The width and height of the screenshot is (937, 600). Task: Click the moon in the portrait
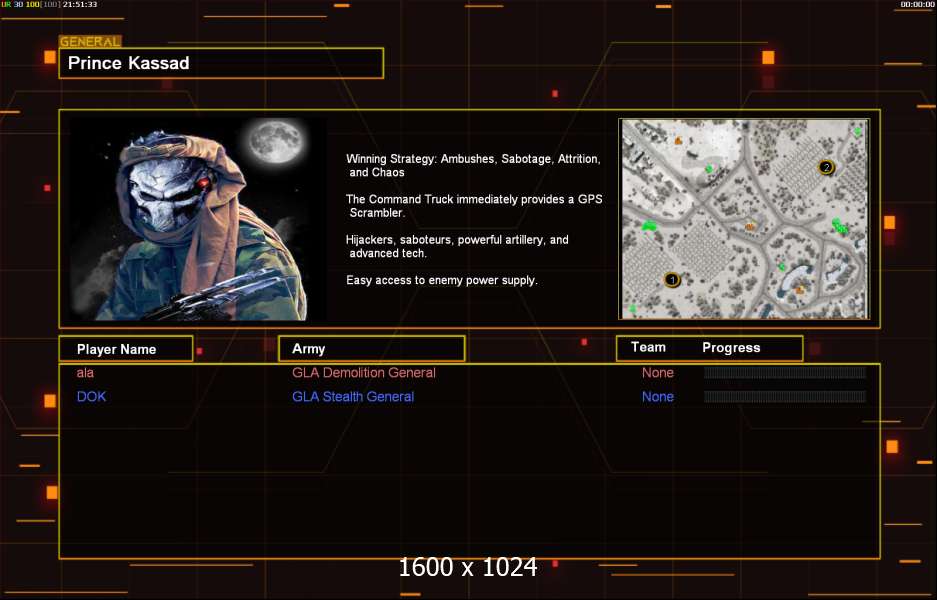click(276, 143)
